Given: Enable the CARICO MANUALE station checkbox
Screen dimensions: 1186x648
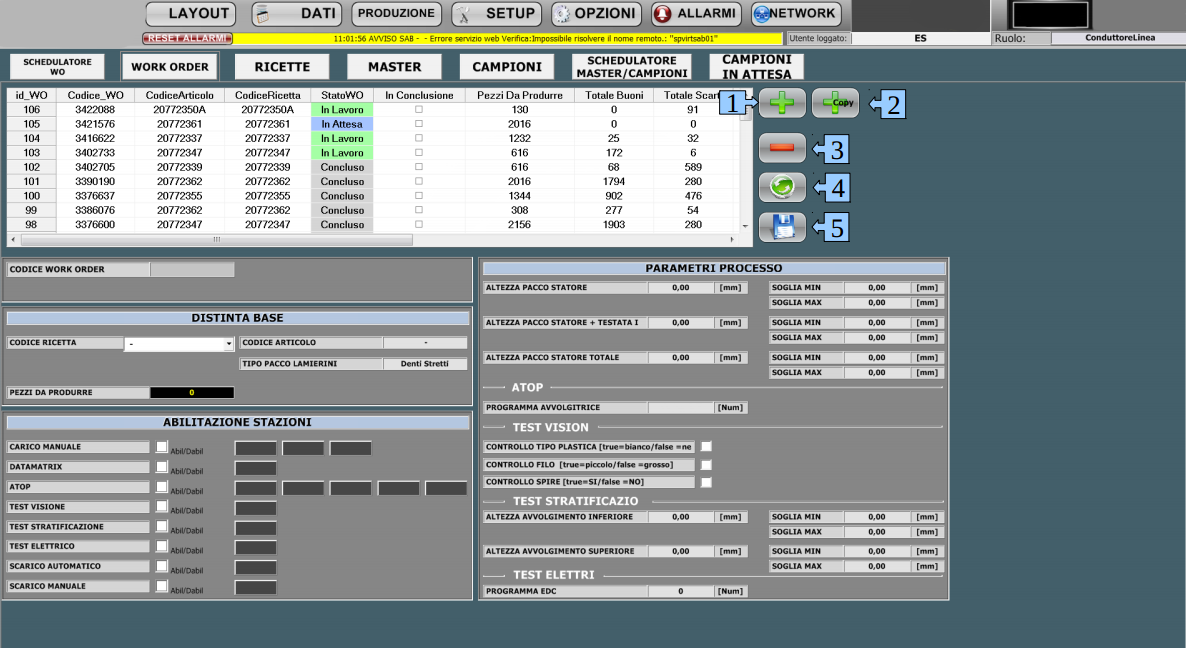Looking at the screenshot, I should click(162, 447).
